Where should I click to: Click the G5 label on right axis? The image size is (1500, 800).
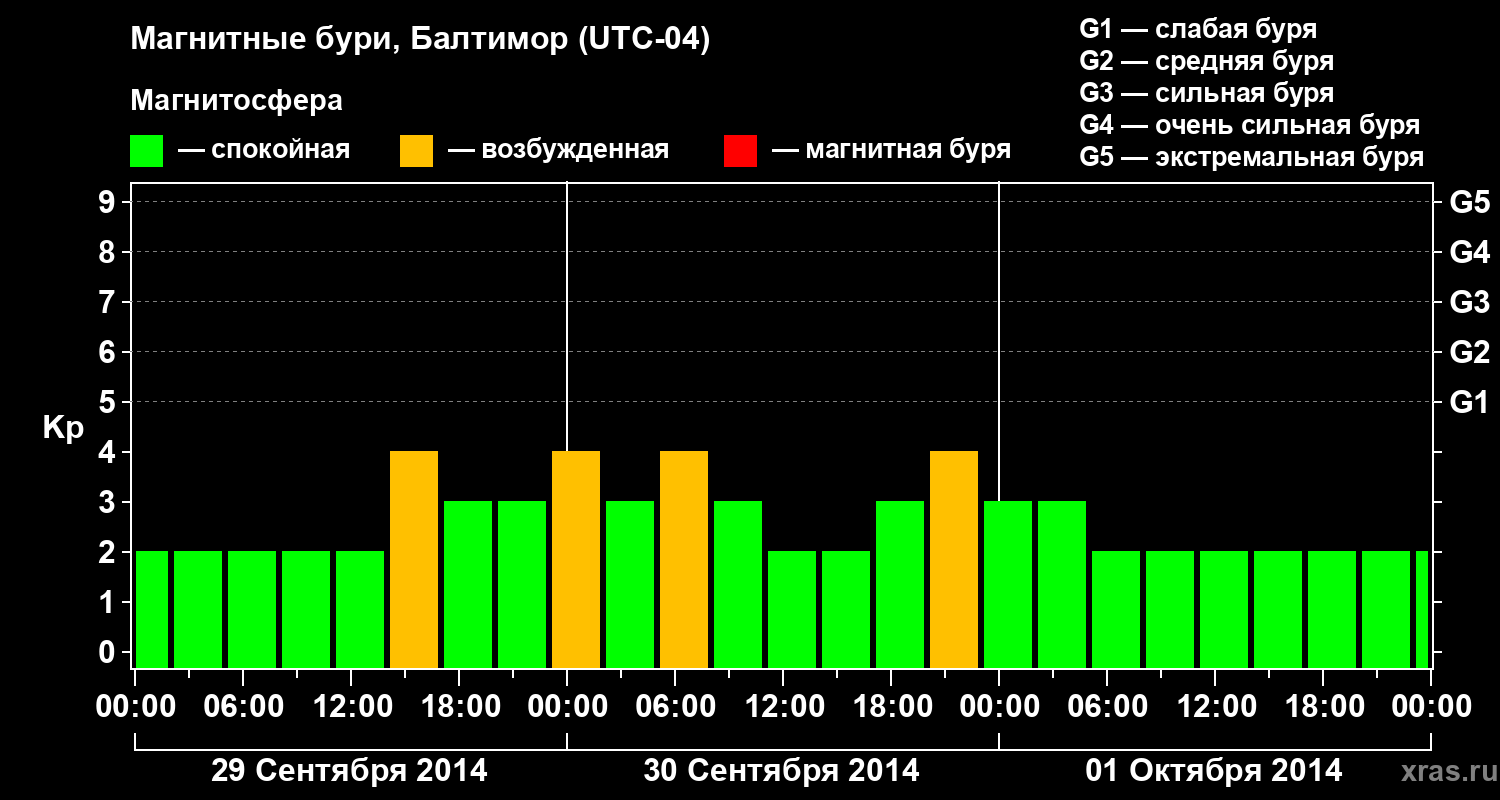click(1469, 202)
